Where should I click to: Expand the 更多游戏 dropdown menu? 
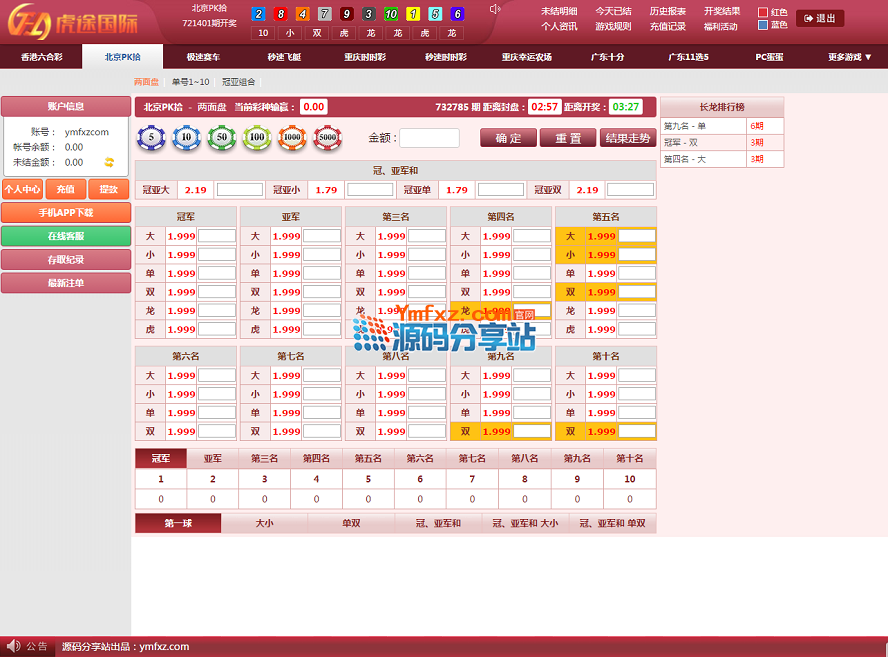(849, 57)
